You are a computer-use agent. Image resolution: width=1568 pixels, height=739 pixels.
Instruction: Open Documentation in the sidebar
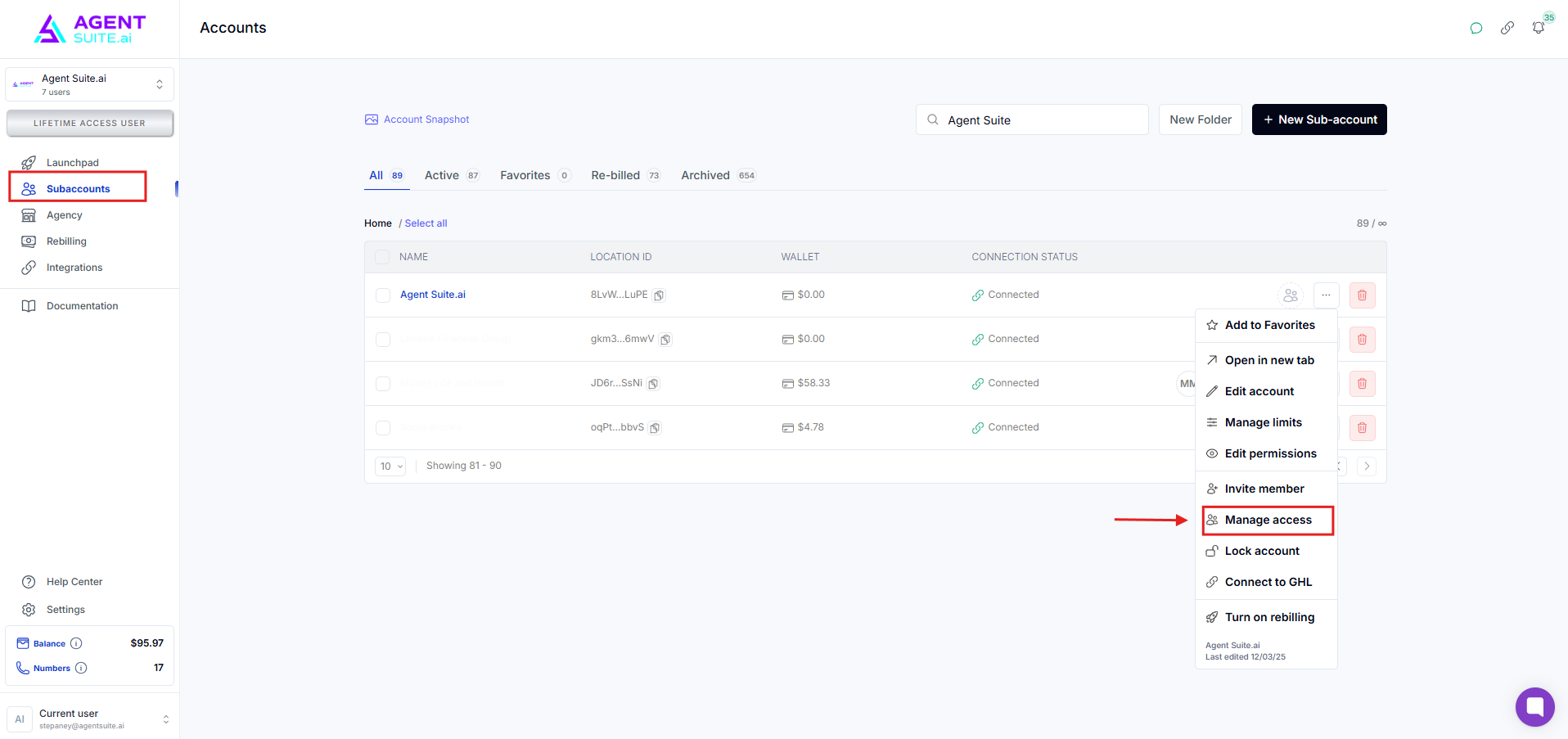coord(82,306)
